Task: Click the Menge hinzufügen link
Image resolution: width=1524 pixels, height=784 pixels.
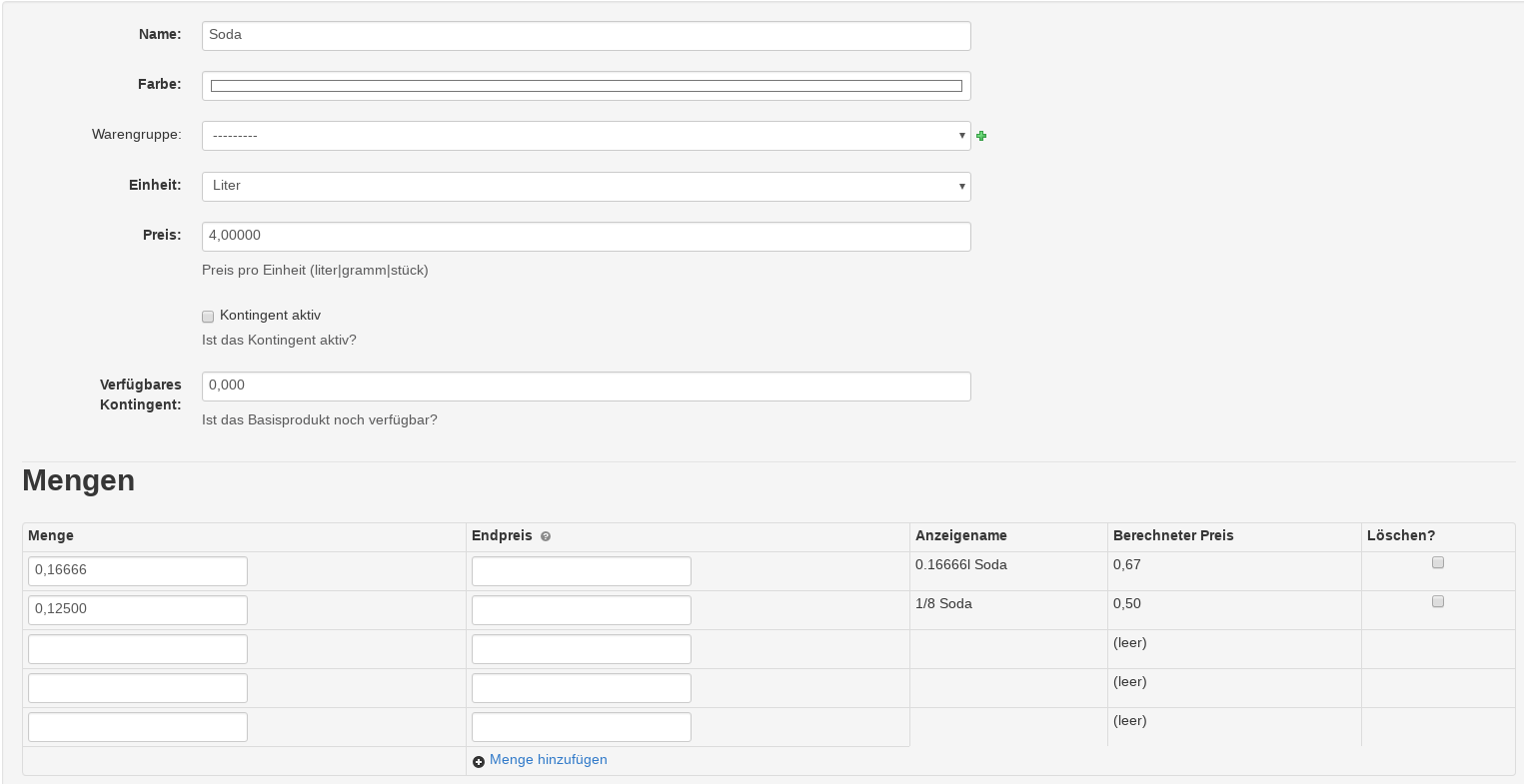Action: pos(548,760)
